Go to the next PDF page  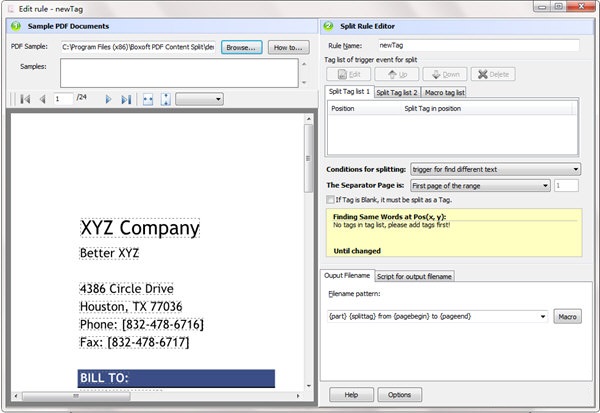108,100
